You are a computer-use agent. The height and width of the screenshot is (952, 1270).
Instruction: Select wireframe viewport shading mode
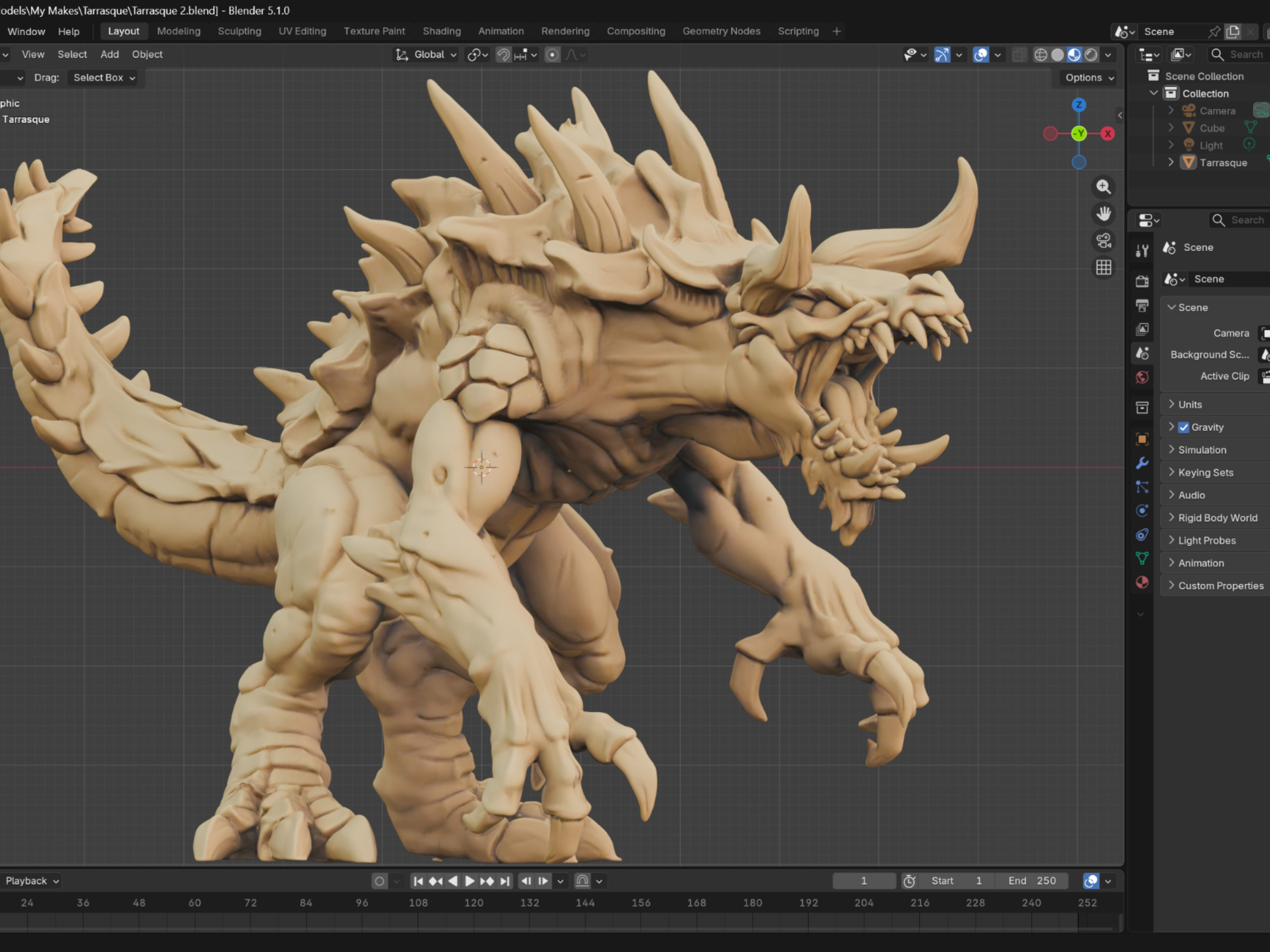coord(1040,55)
